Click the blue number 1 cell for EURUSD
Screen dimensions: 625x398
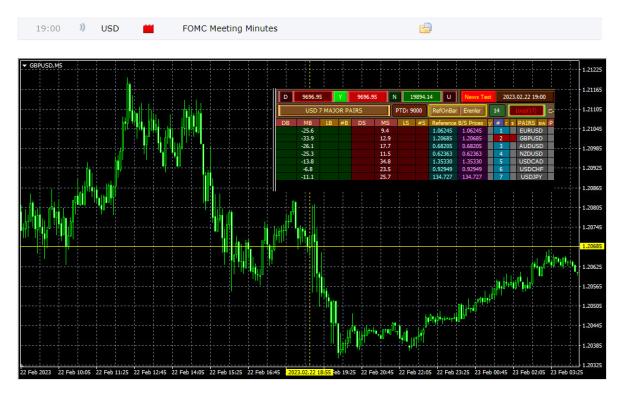(x=501, y=131)
